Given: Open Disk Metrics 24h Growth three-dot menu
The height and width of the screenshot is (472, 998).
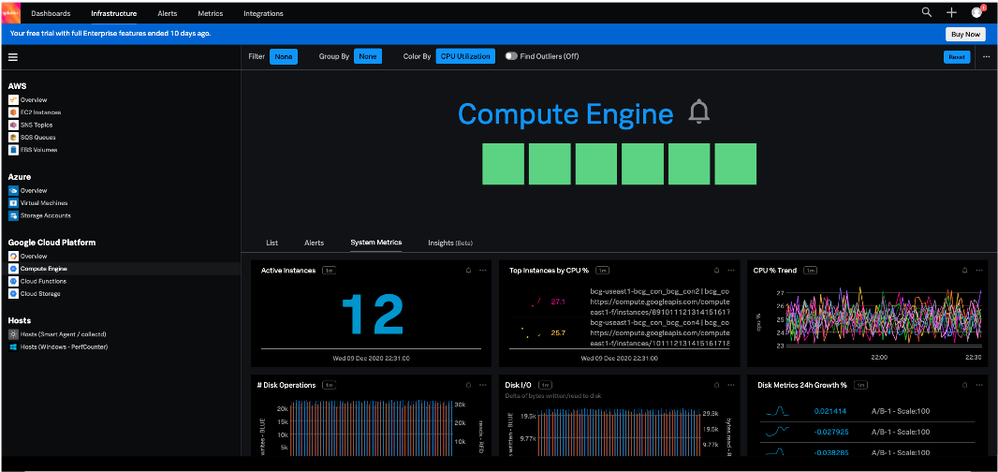Looking at the screenshot, I should [979, 385].
